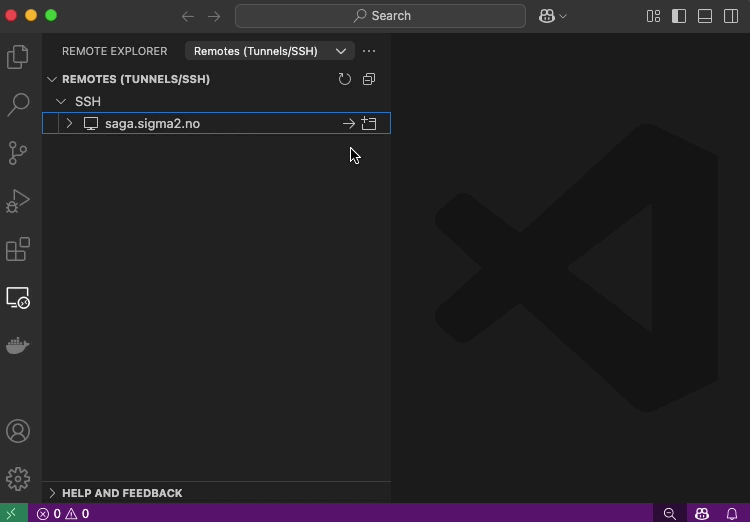The width and height of the screenshot is (750, 522).
Task: Collapse the REMOTES (TUNNELS/SSH) section
Action: coord(52,79)
